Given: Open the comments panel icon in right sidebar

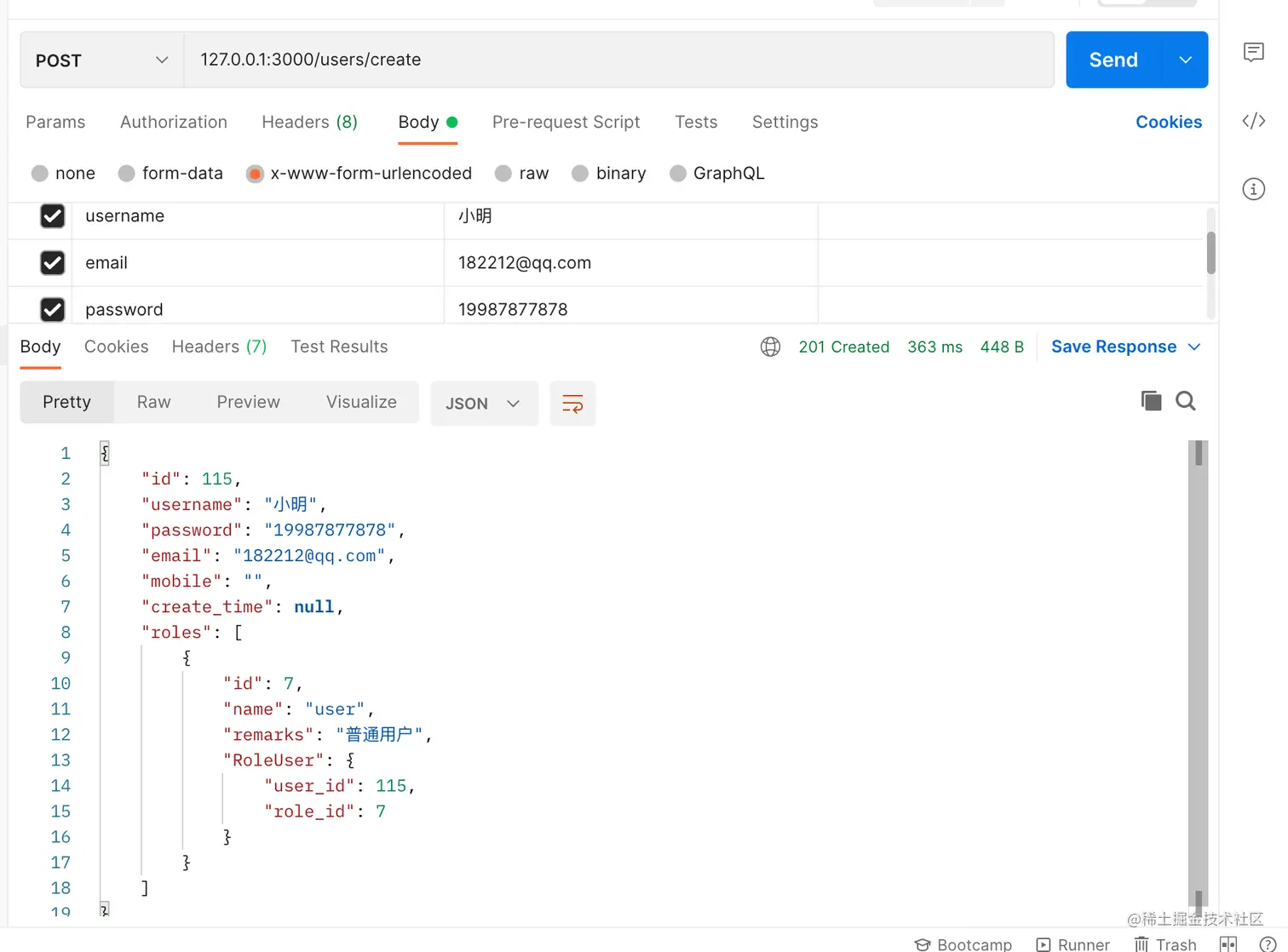Looking at the screenshot, I should coord(1253,53).
